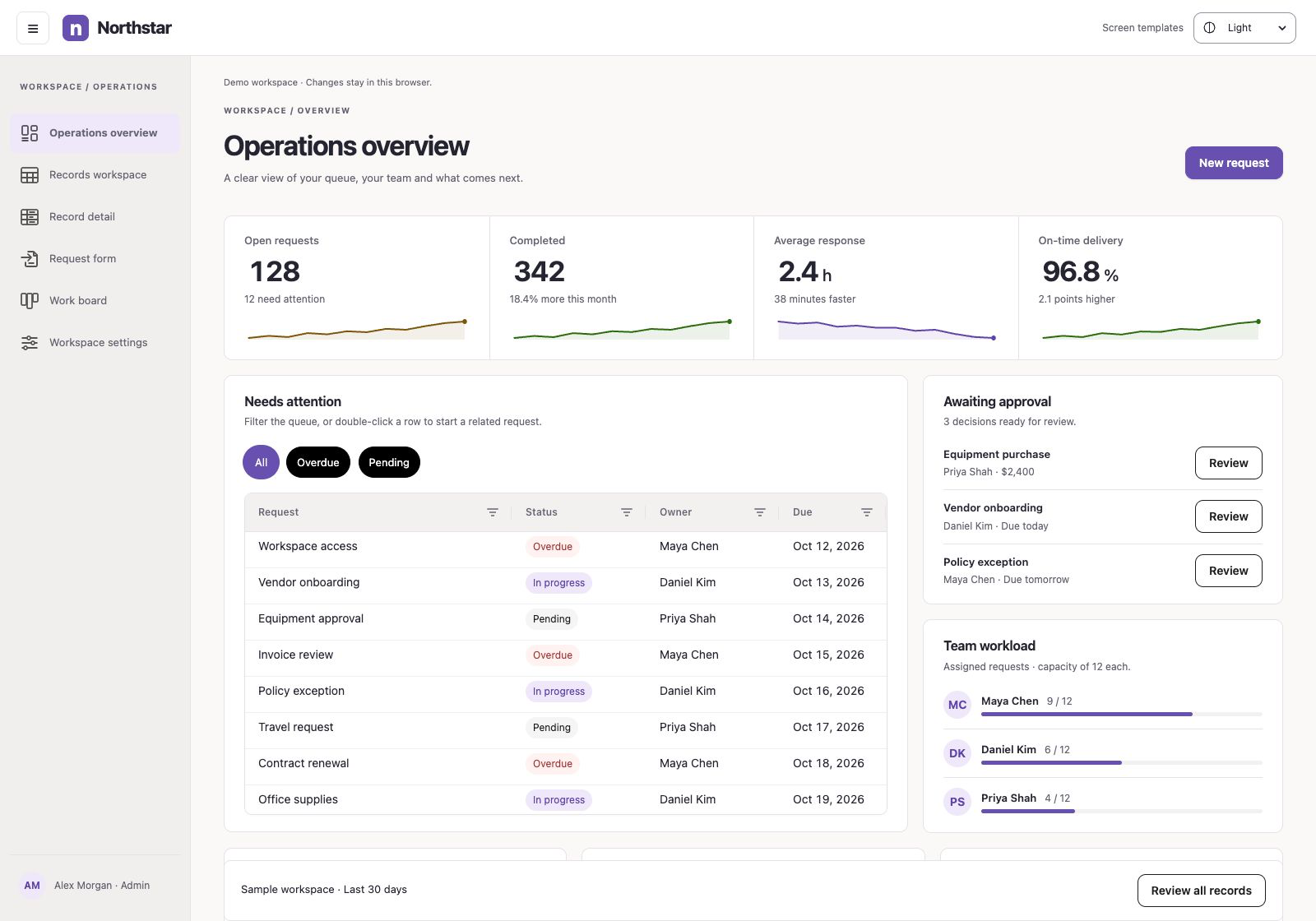Select the All filter chip
The height and width of the screenshot is (921, 1316).
261,462
